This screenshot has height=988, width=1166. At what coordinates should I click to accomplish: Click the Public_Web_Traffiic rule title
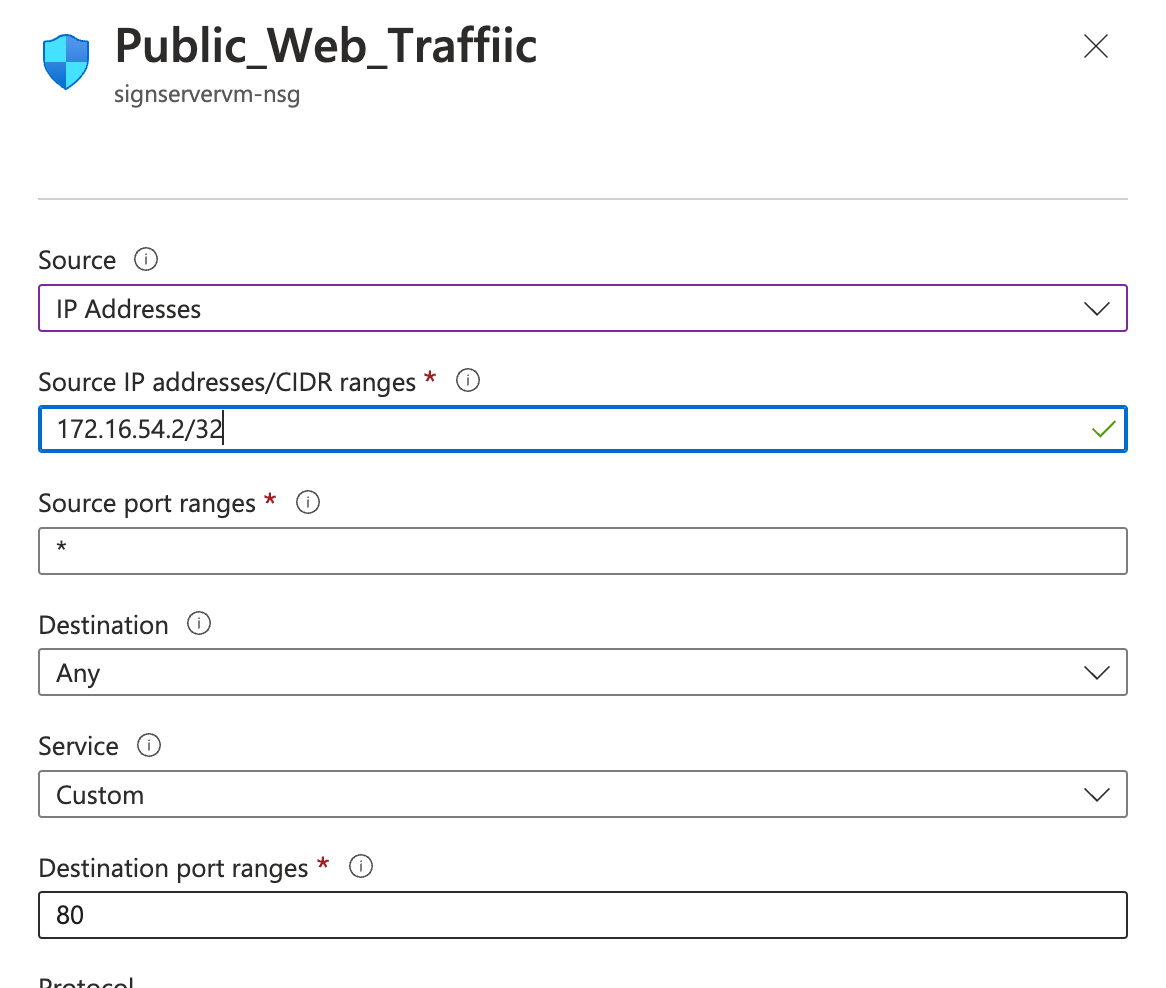pos(326,46)
